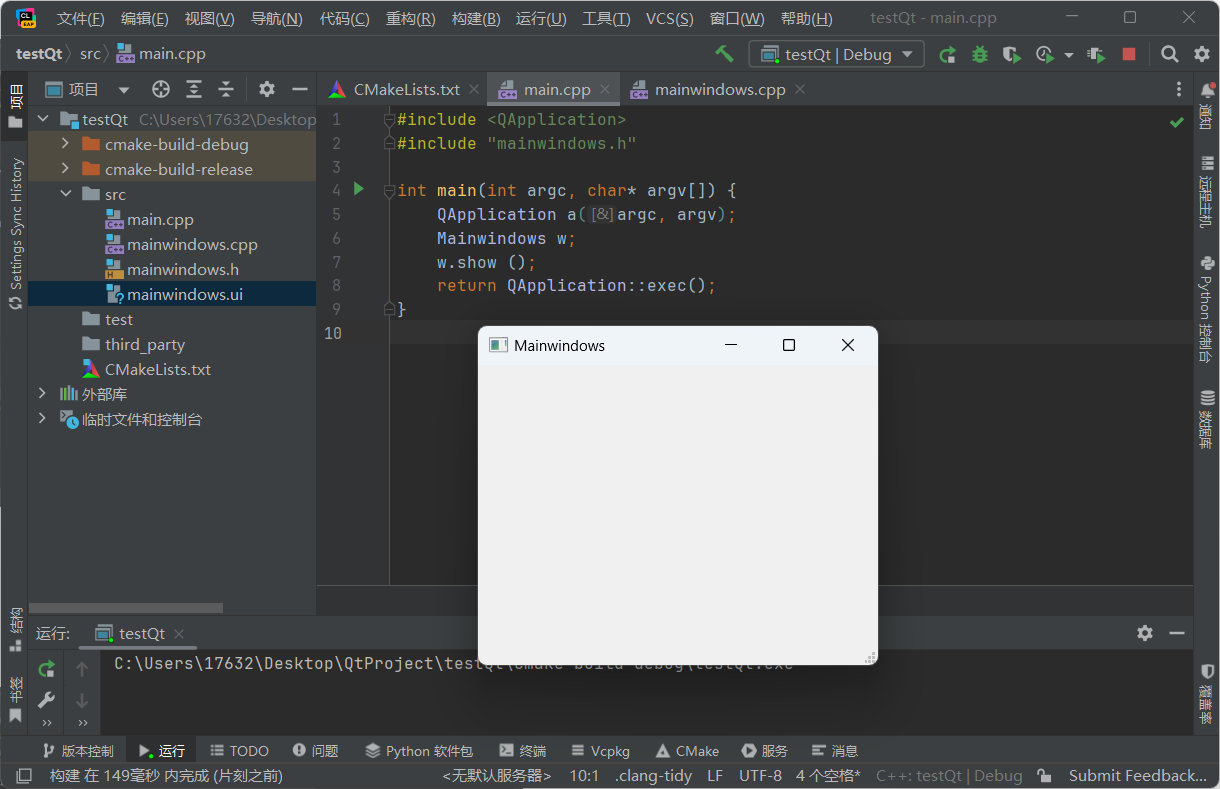Image resolution: width=1220 pixels, height=789 pixels.
Task: Open the CMake tool window tab
Action: click(x=687, y=750)
